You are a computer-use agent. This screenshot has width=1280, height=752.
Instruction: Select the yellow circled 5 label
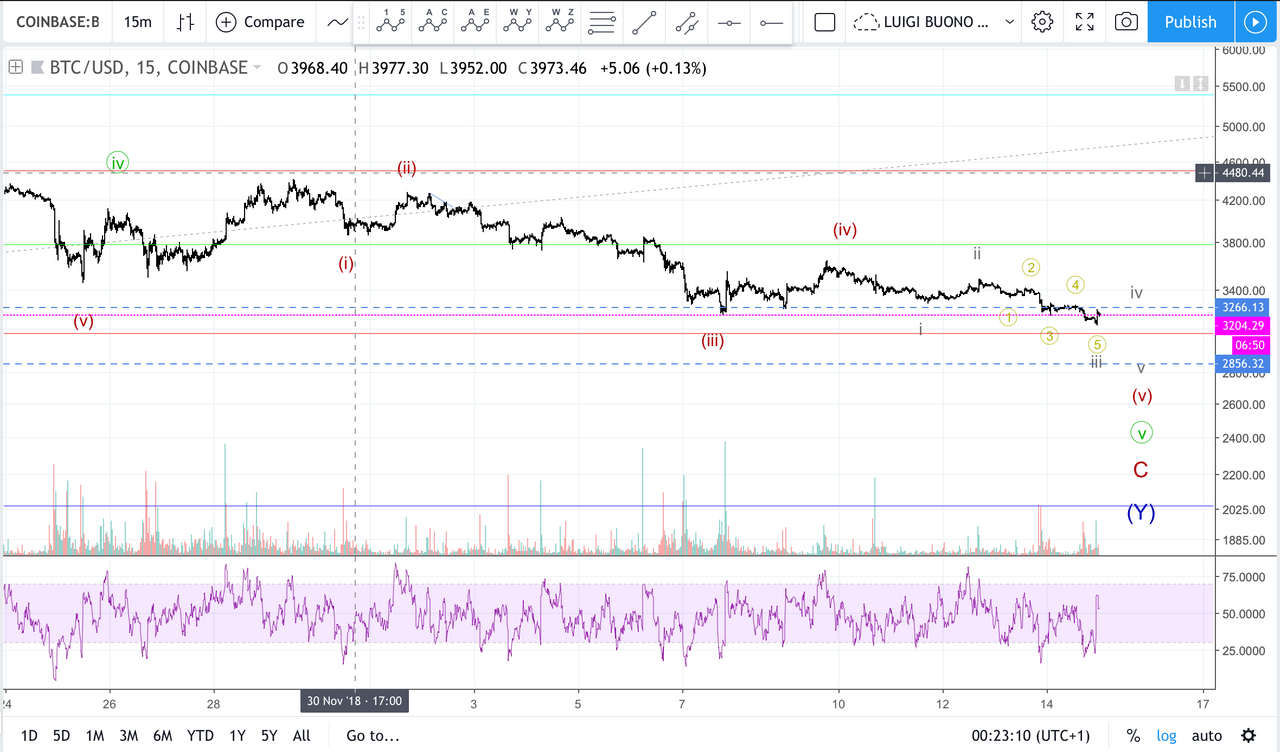[1097, 345]
